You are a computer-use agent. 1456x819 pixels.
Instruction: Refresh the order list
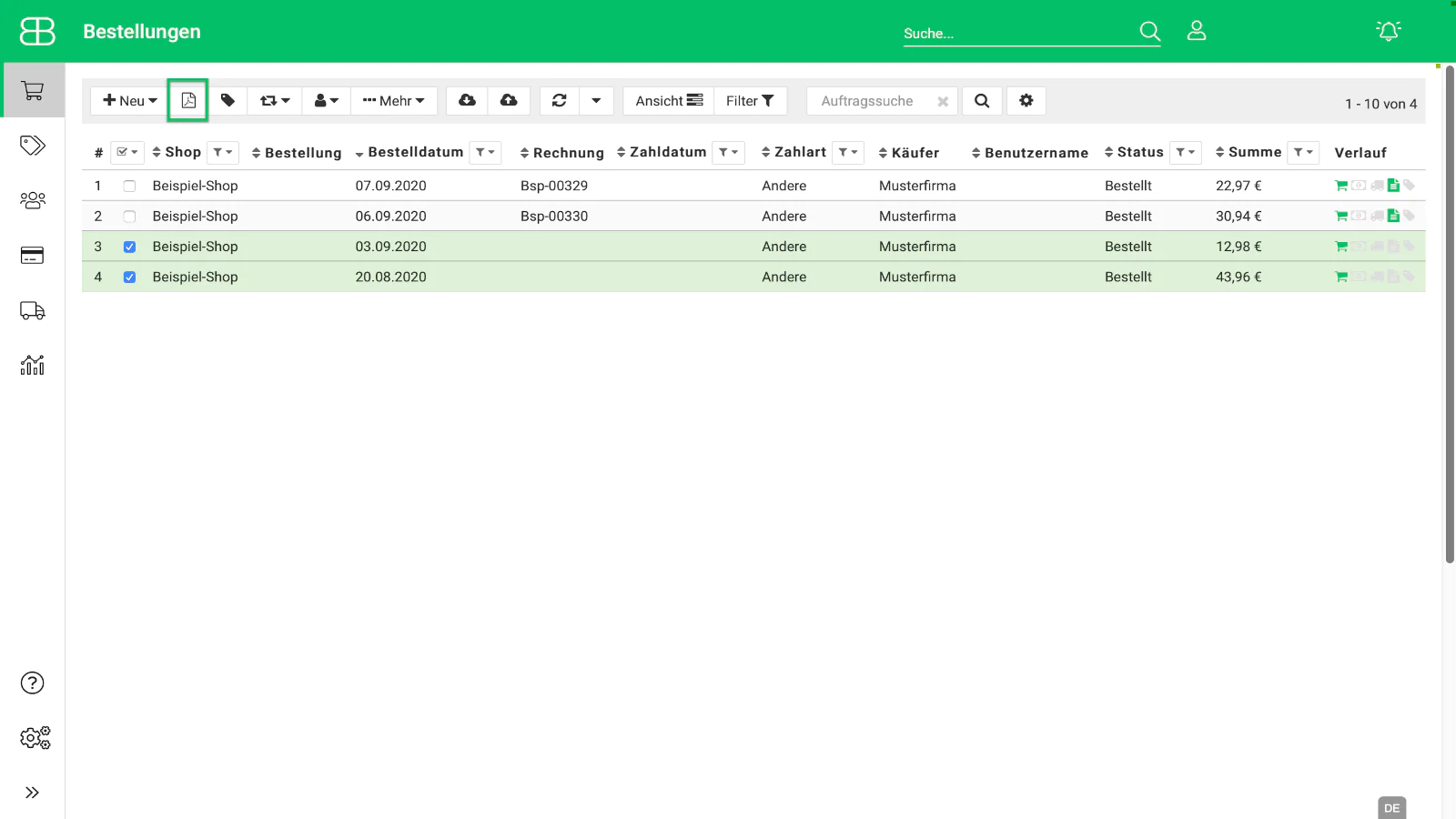[x=560, y=101]
